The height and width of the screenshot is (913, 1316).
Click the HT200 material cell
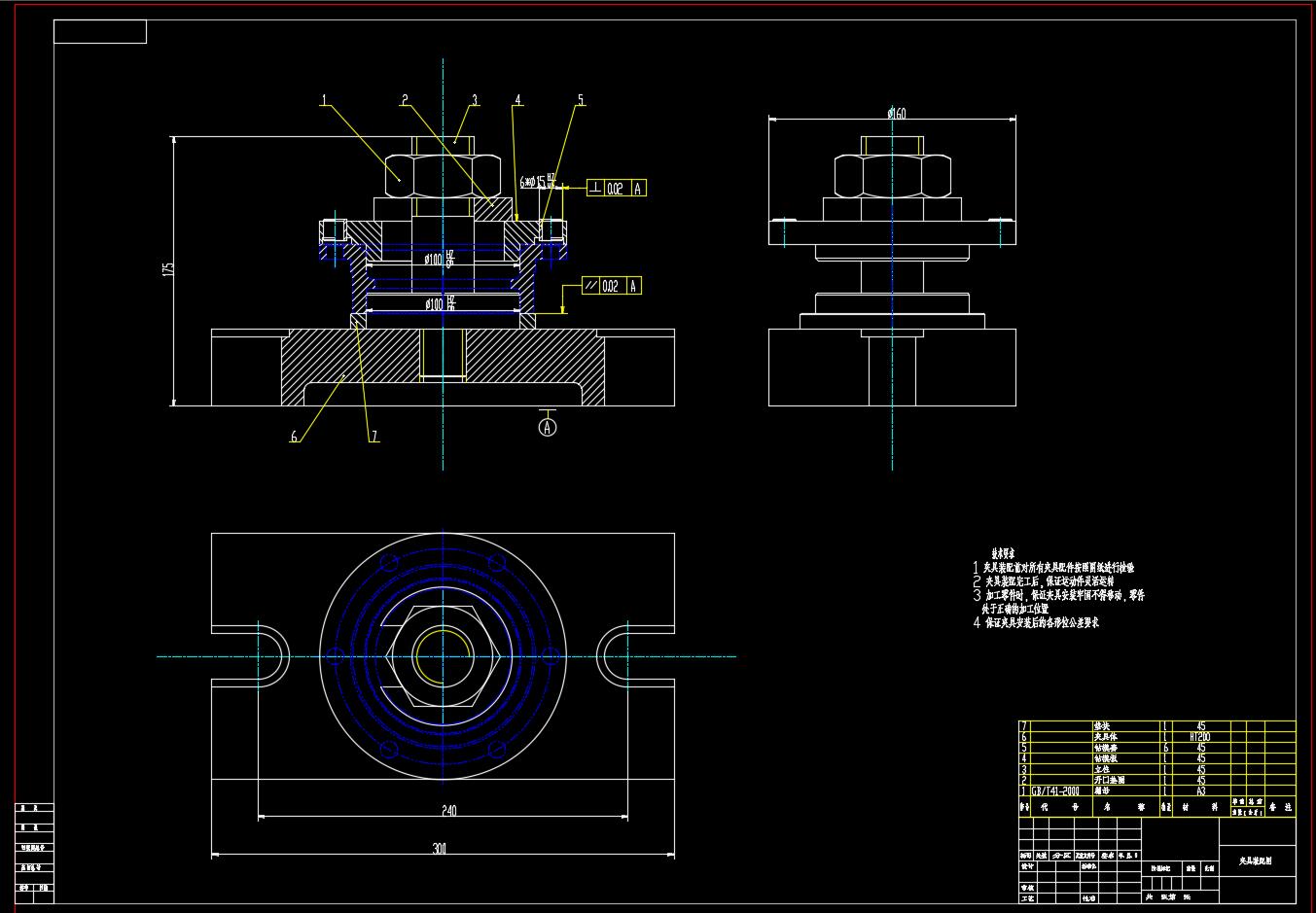tap(1200, 737)
